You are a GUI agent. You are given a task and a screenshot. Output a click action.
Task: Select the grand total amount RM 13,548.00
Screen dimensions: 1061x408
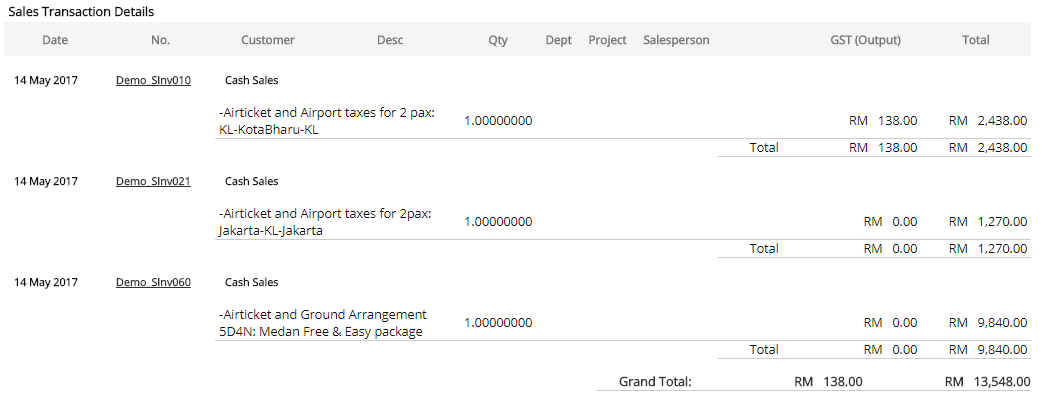click(x=987, y=381)
